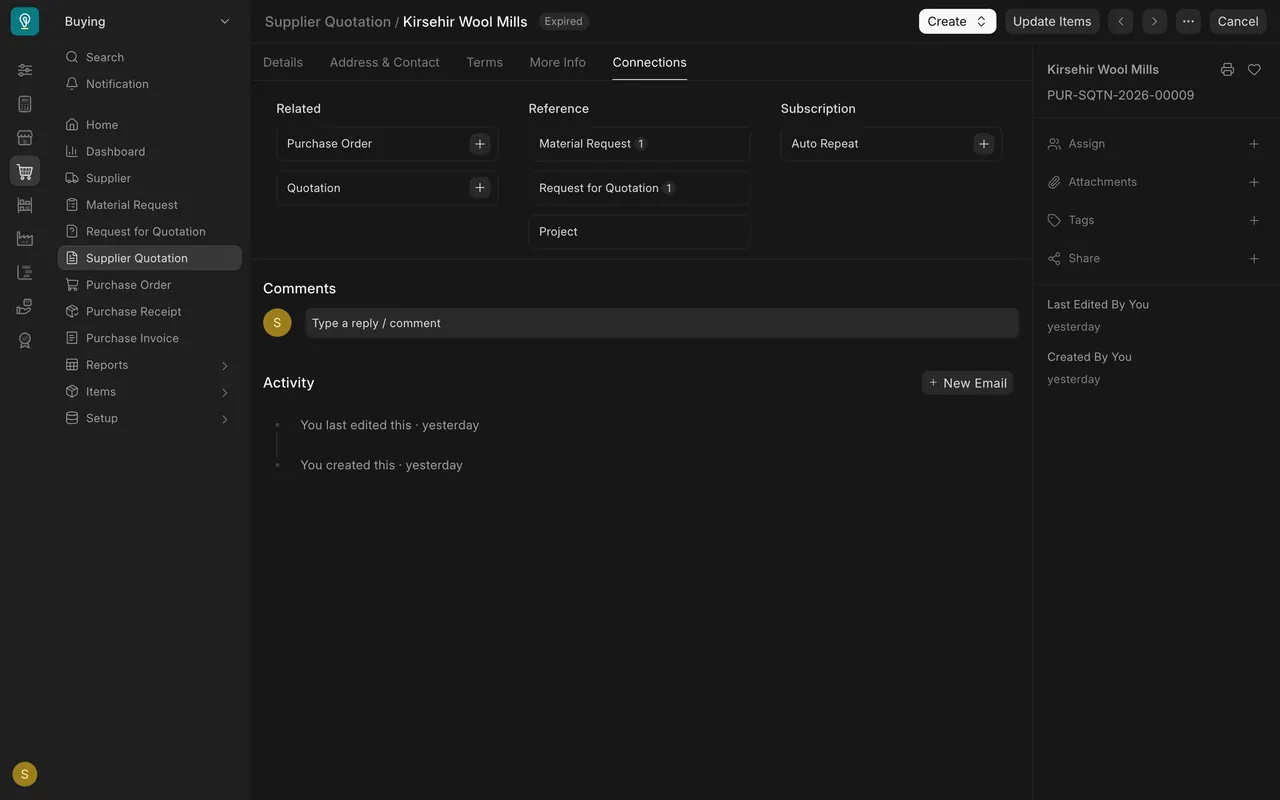
Task: Open the Project connection link
Action: pos(558,232)
